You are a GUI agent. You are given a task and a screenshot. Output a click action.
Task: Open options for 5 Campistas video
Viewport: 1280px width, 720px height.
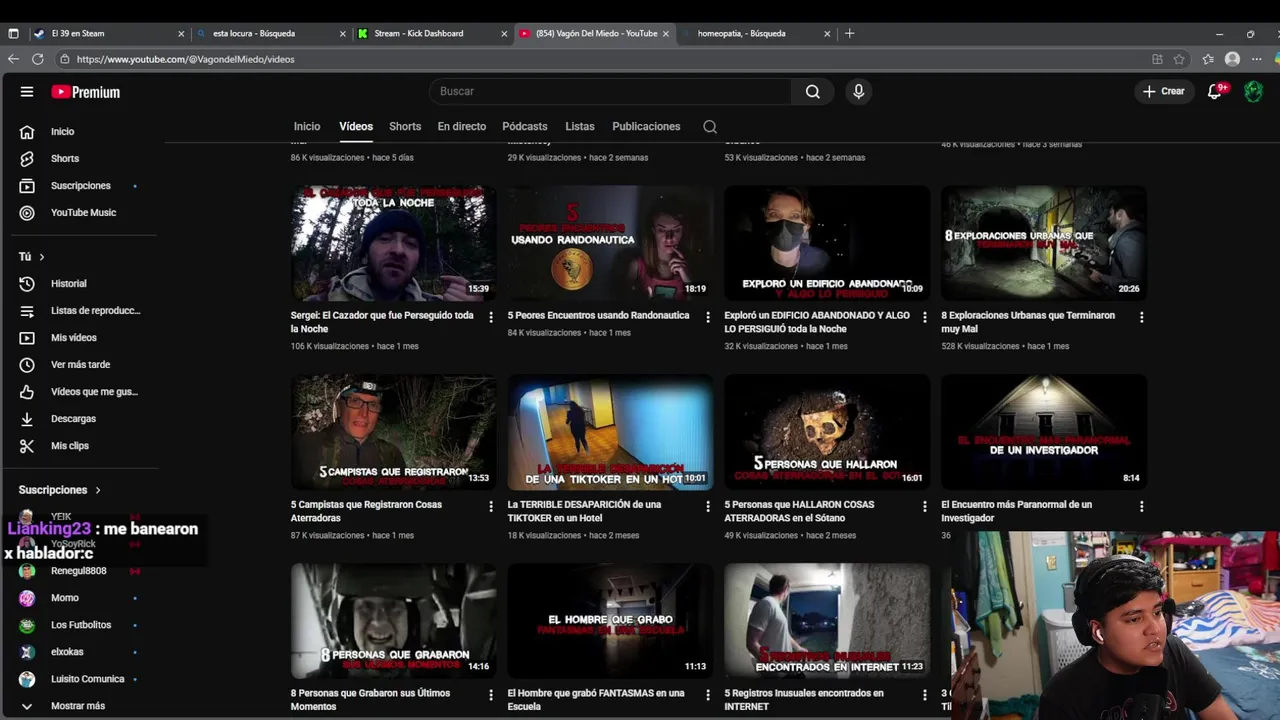click(x=491, y=506)
